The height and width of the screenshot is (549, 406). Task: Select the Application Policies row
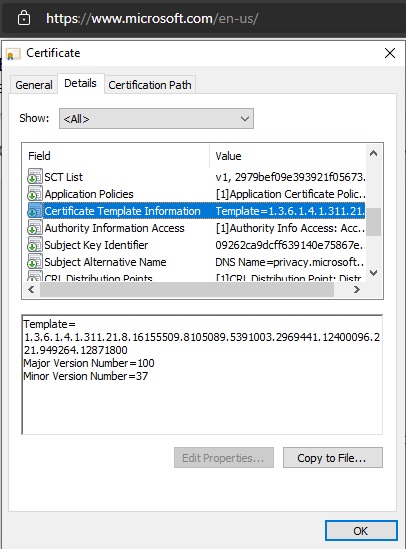point(195,194)
